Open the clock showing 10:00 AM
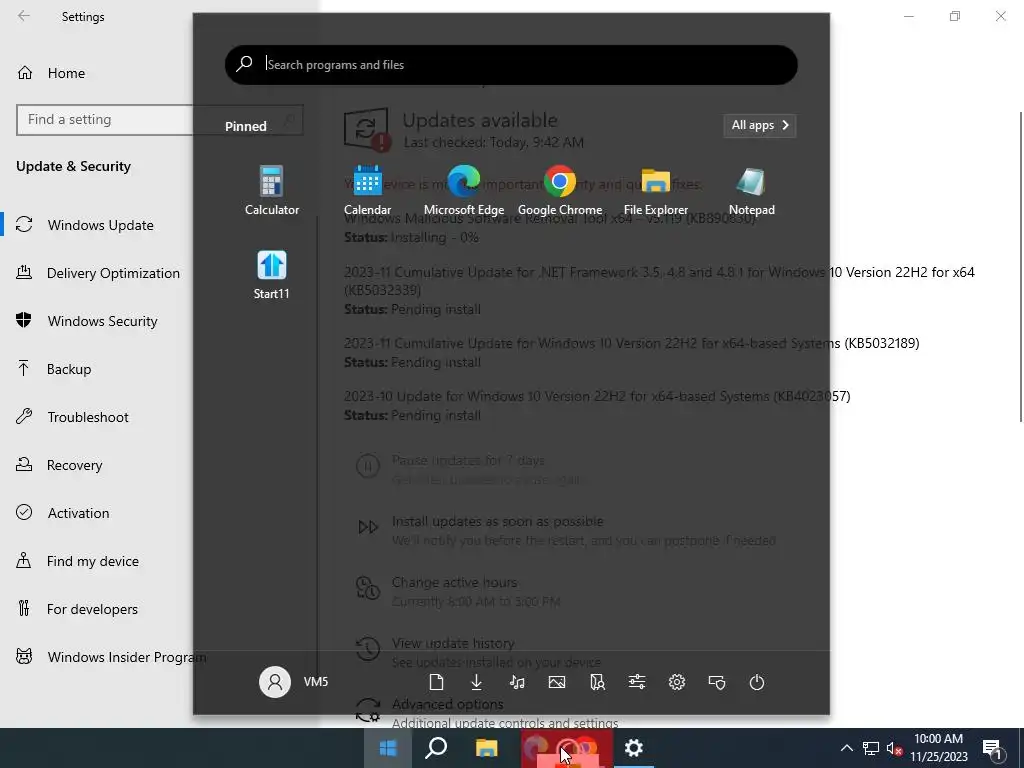Screen dimensions: 1024x768 [938, 748]
